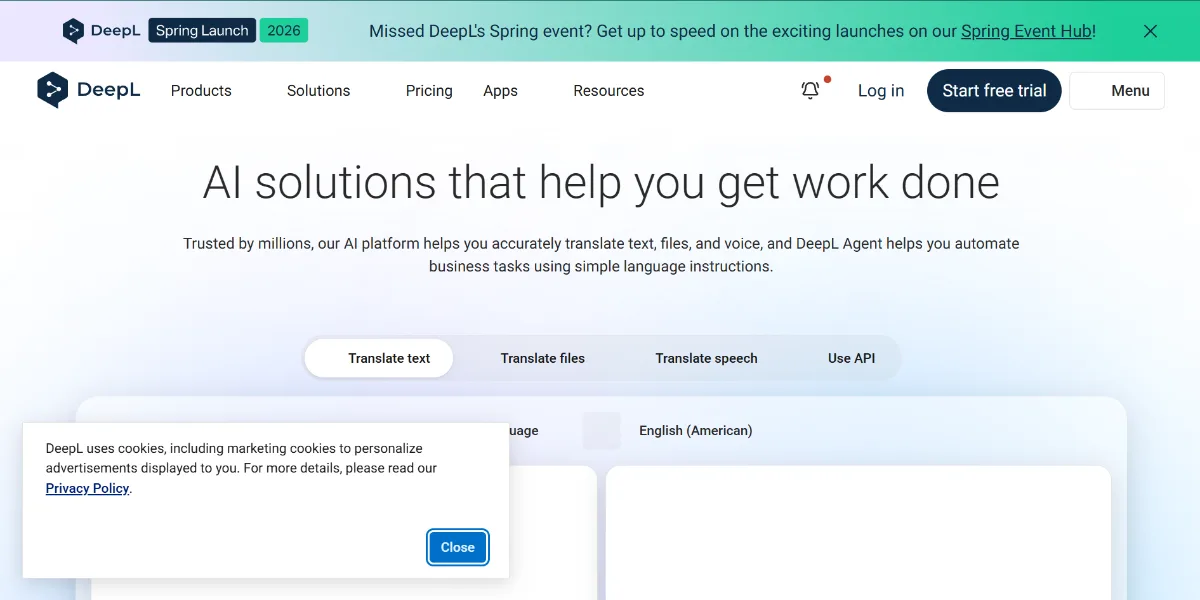Open the Menu button
Image resolution: width=1200 pixels, height=600 pixels.
1117,91
